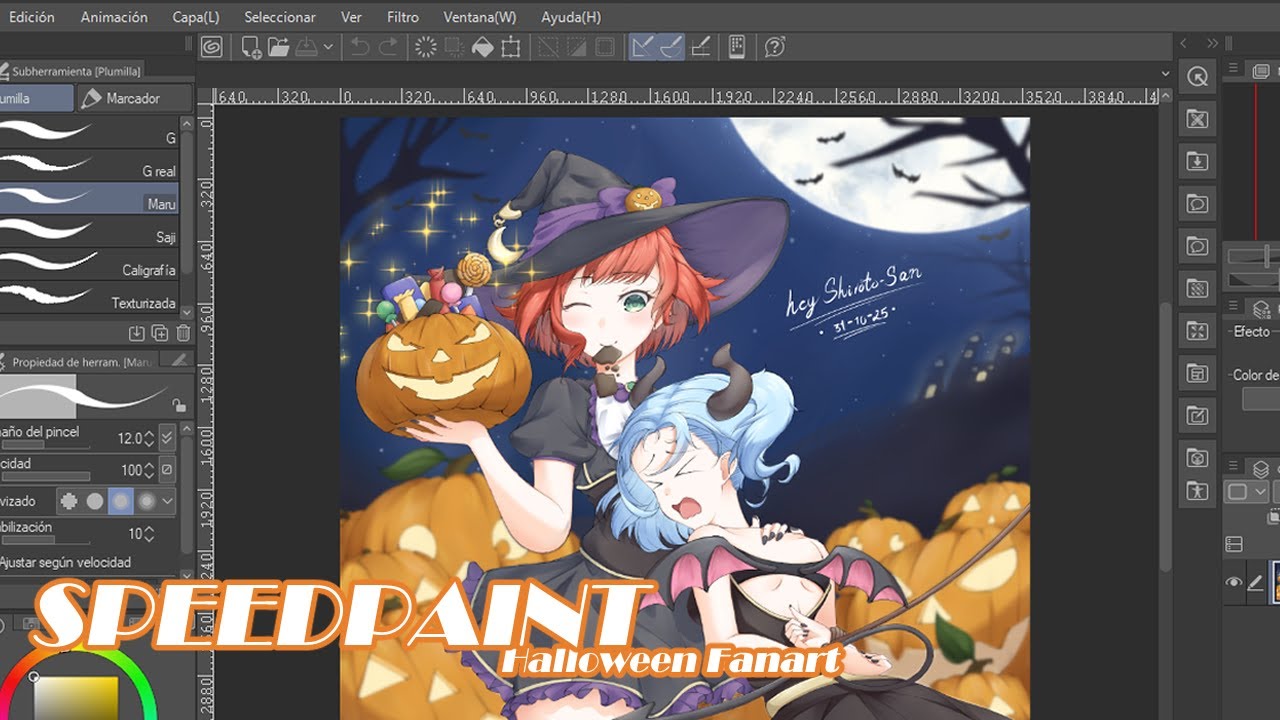
Task: Expand the anti-aliasing options dropdown arrow
Action: [x=167, y=501]
